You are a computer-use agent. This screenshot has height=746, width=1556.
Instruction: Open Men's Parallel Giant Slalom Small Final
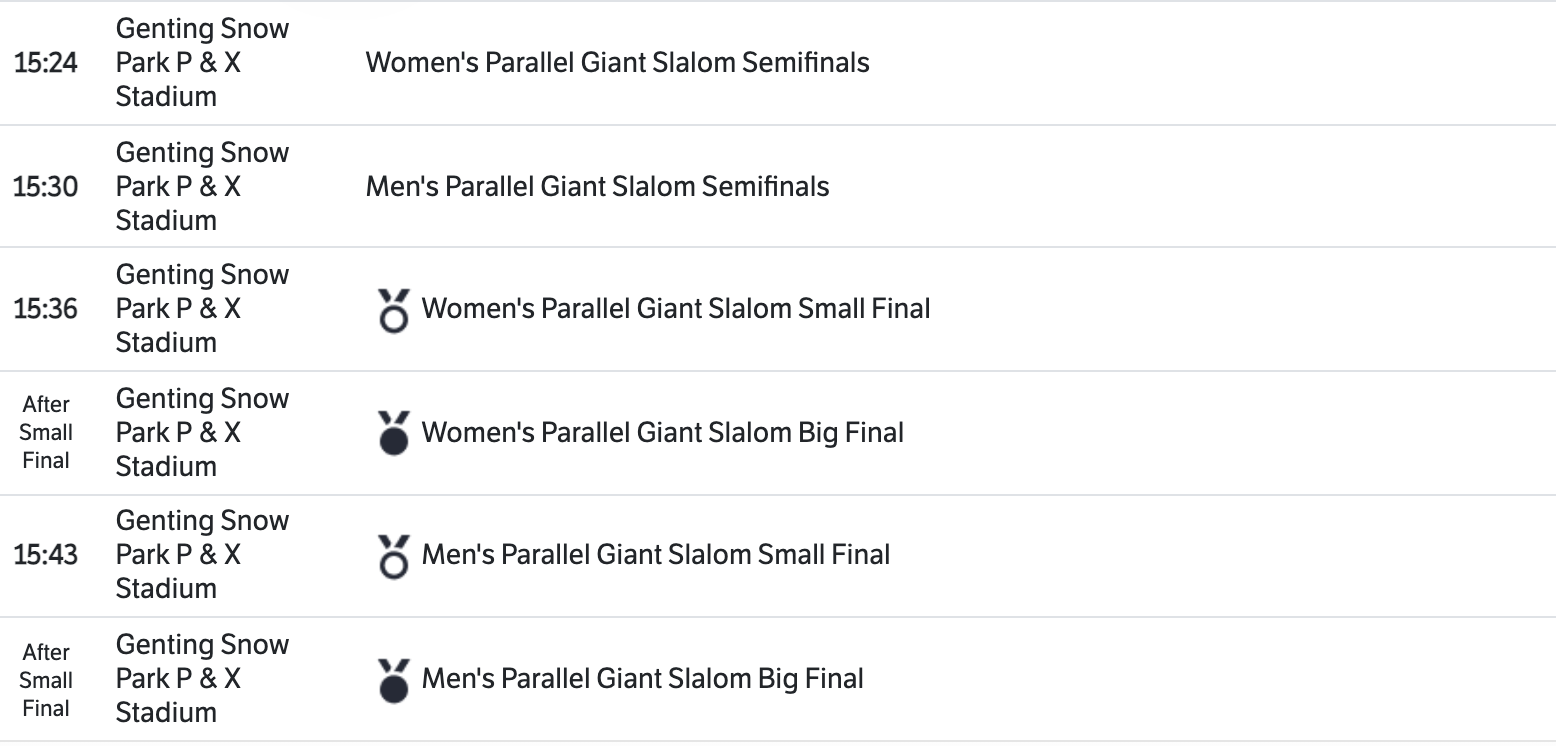(x=655, y=555)
